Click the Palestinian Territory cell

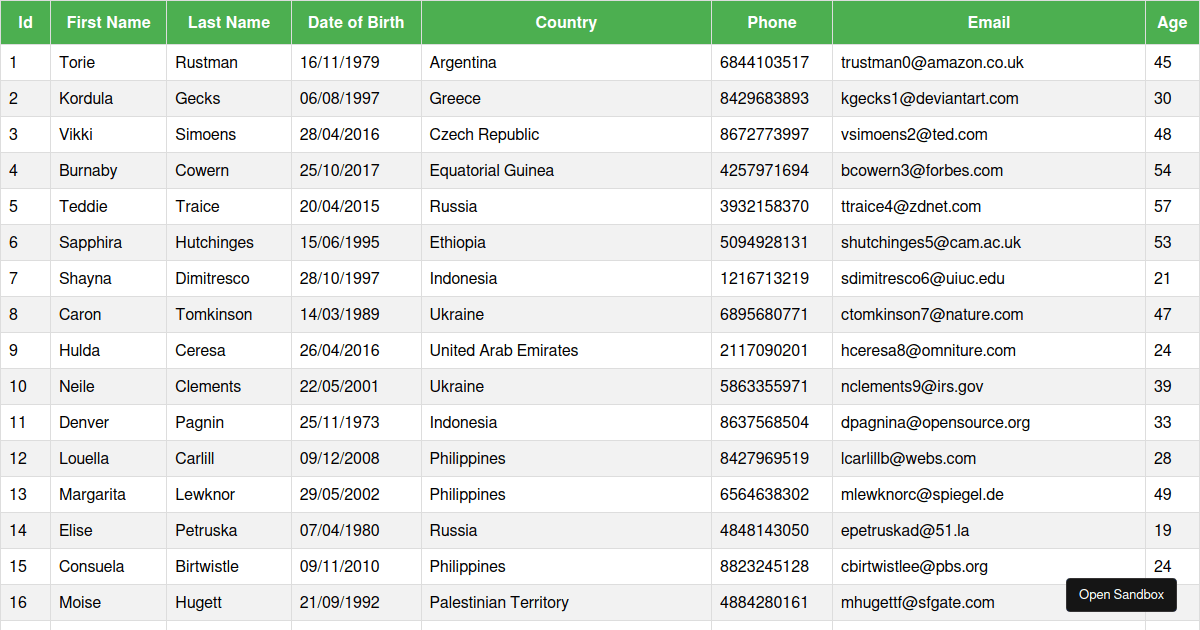[x=566, y=602]
